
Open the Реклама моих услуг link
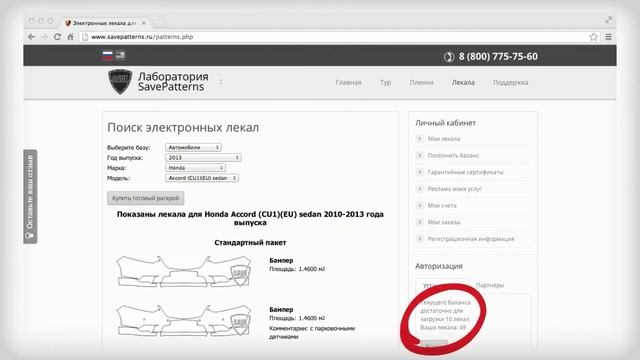coord(455,189)
